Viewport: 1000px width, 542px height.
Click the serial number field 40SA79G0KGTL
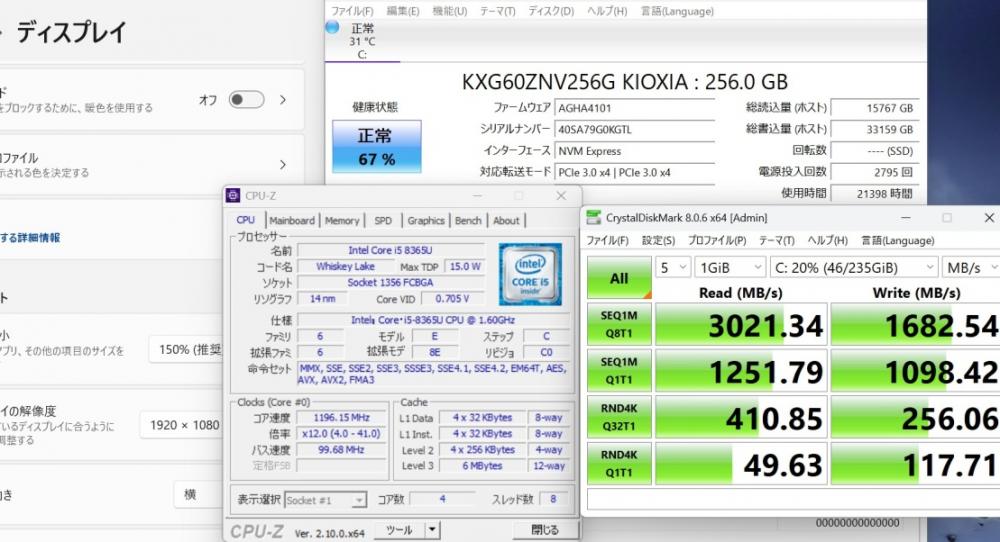[x=635, y=129]
